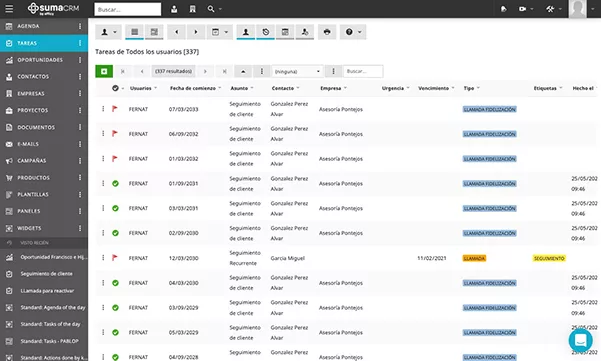
Task: Open Oportunidades in the sidebar
Action: click(39, 60)
